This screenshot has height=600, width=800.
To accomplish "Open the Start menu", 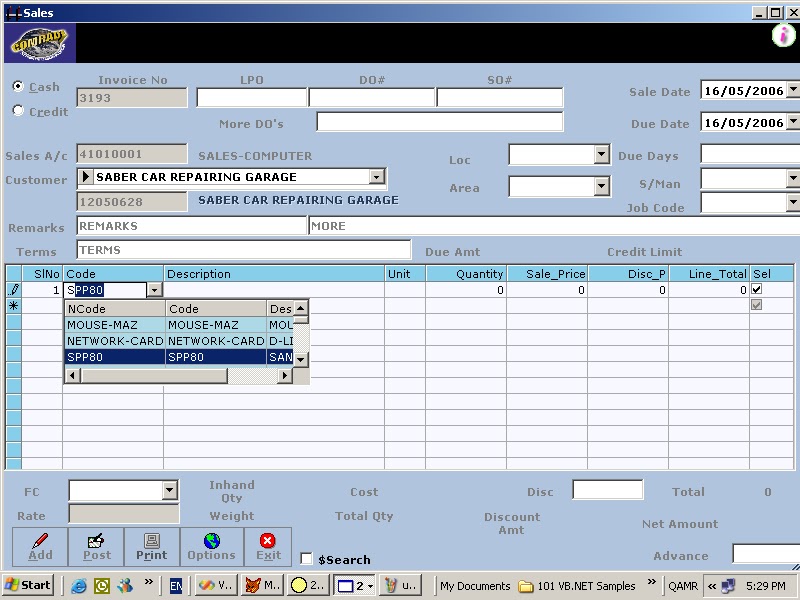I will click(x=25, y=585).
